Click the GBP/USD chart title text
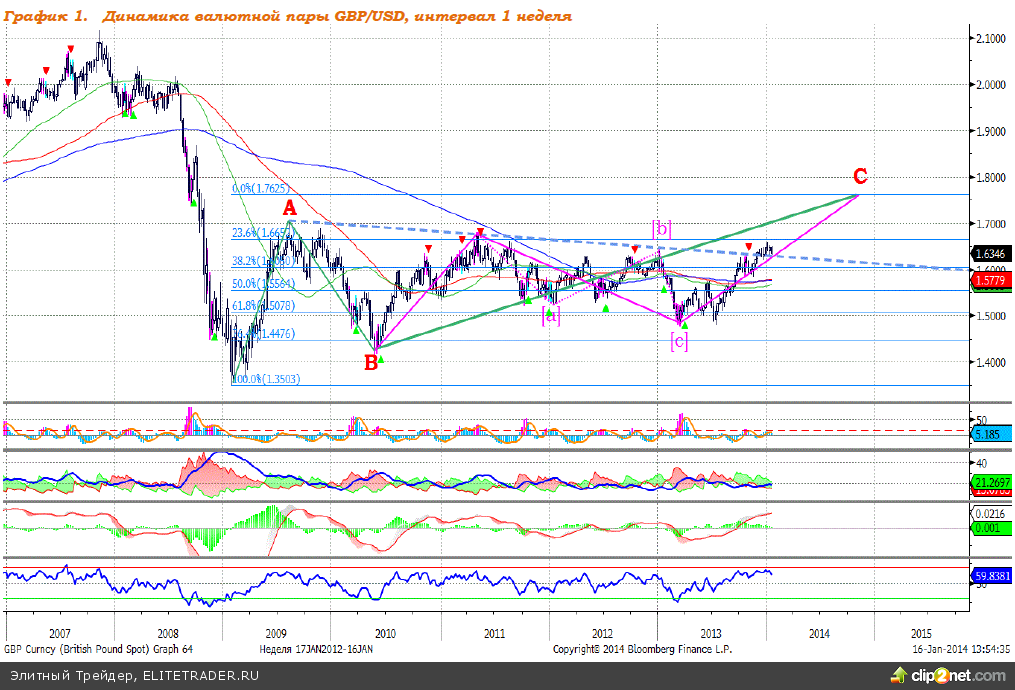Viewport: 1015px width, 690px height. tap(288, 17)
